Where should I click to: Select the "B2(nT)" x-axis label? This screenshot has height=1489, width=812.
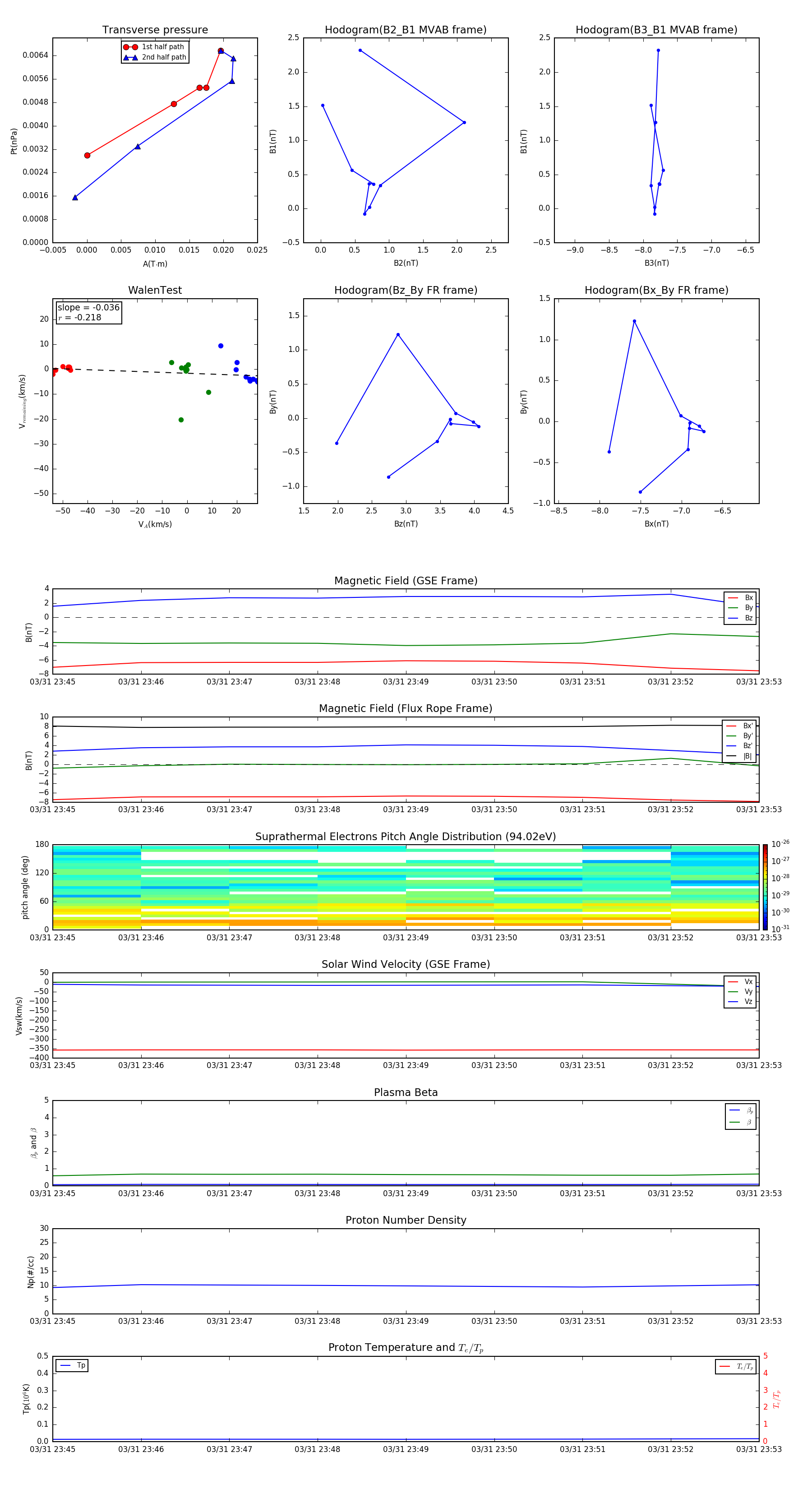click(x=406, y=263)
